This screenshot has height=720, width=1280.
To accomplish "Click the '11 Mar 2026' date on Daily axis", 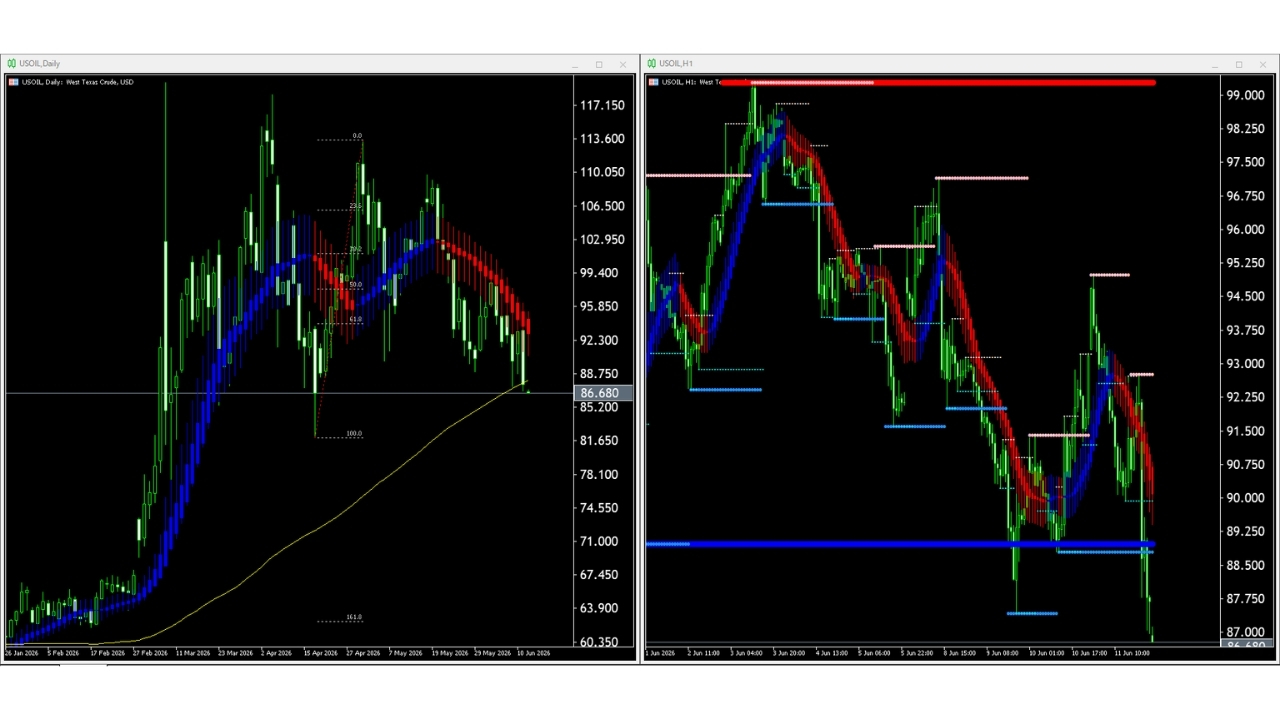I will point(193,653).
